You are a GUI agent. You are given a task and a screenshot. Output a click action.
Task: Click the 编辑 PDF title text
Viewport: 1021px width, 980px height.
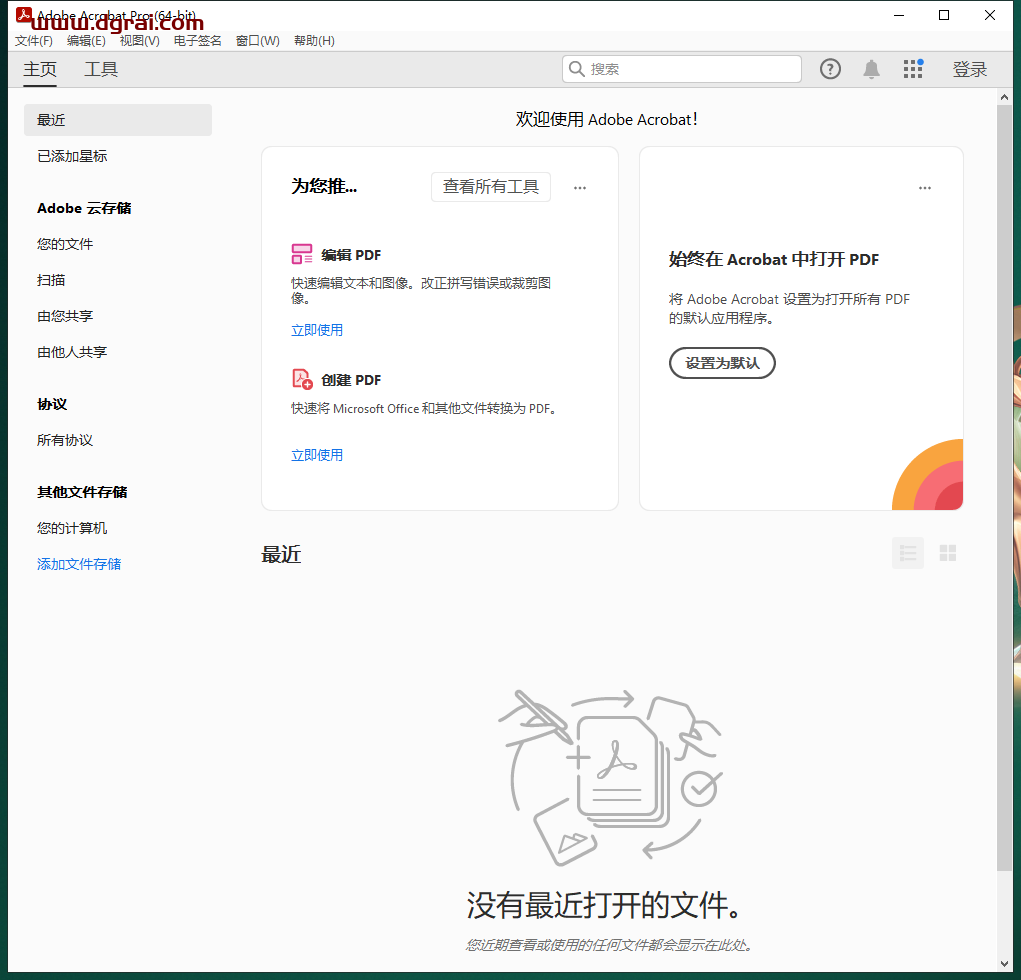(x=351, y=255)
